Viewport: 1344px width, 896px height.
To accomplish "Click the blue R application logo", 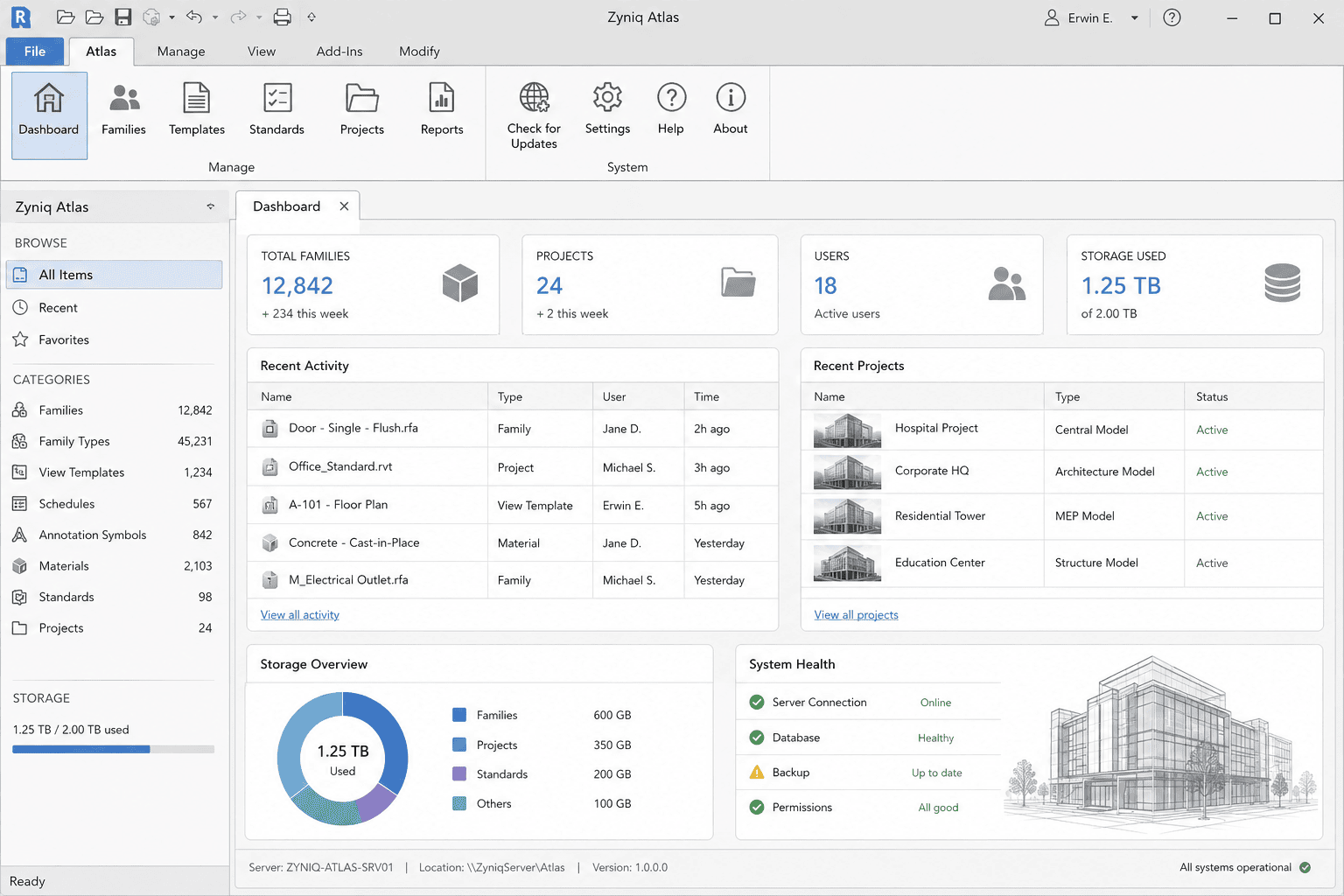I will [x=21, y=17].
